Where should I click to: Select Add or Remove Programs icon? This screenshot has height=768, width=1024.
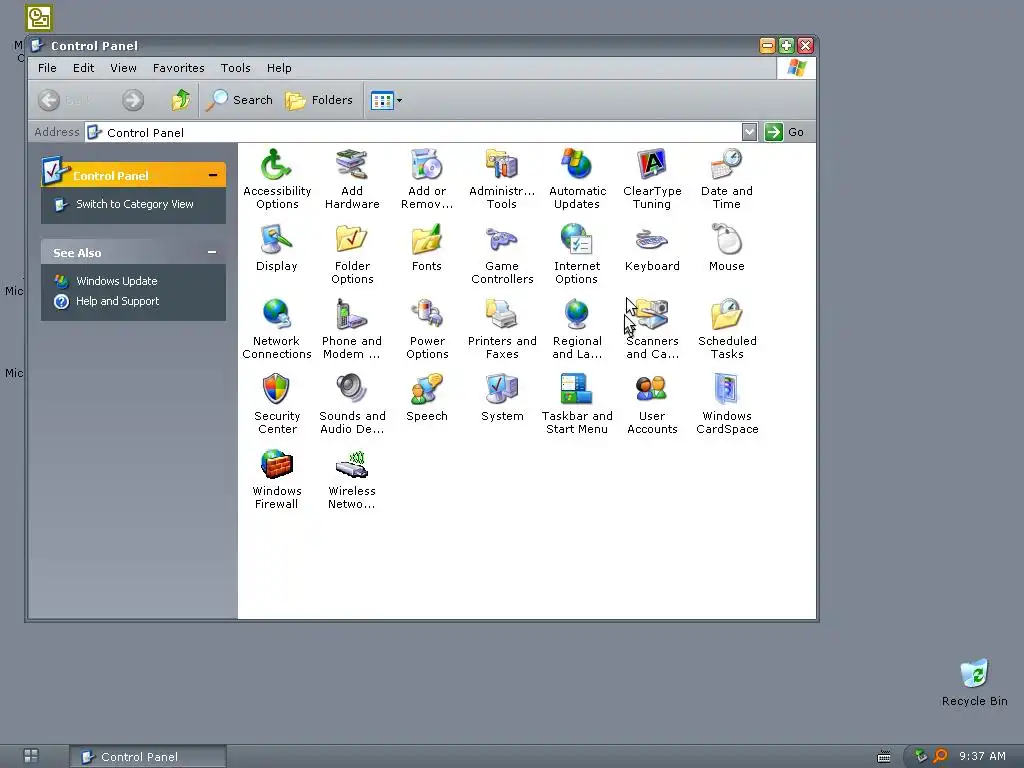tap(427, 178)
